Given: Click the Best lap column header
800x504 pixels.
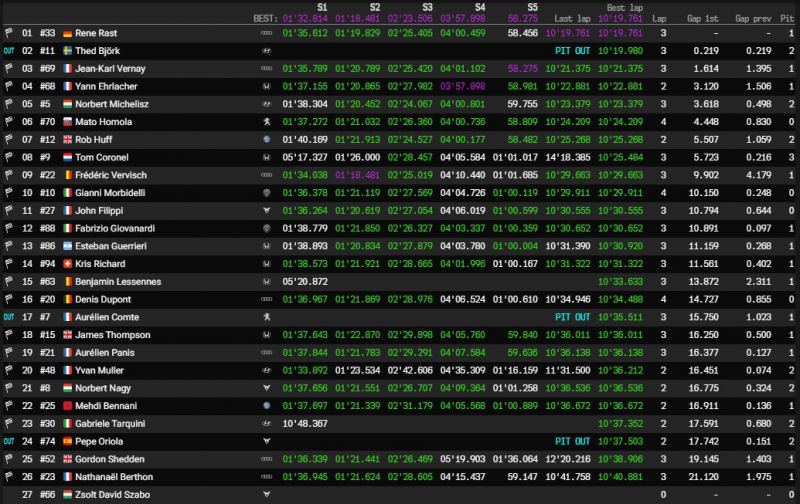Looking at the screenshot, I should (x=624, y=8).
